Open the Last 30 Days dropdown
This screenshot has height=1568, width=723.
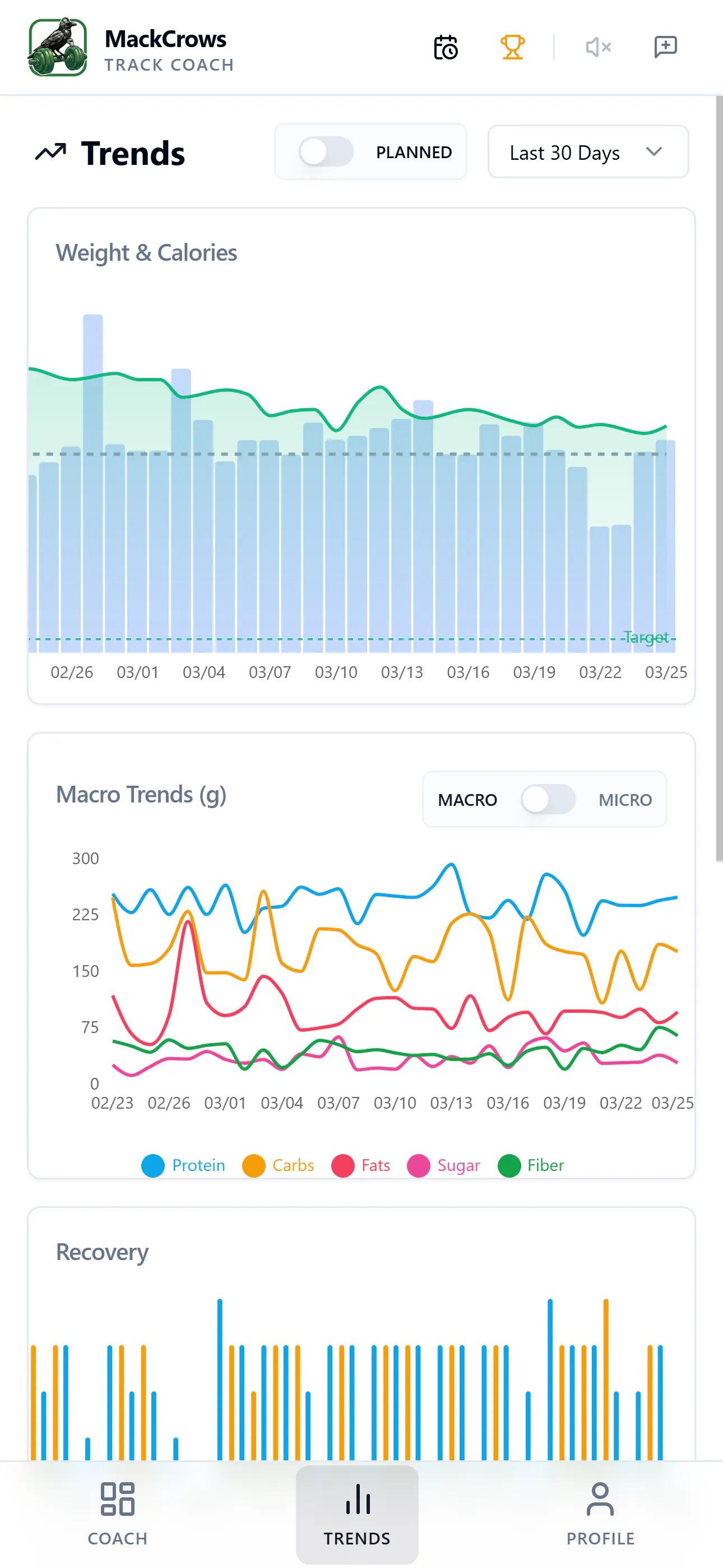click(588, 152)
